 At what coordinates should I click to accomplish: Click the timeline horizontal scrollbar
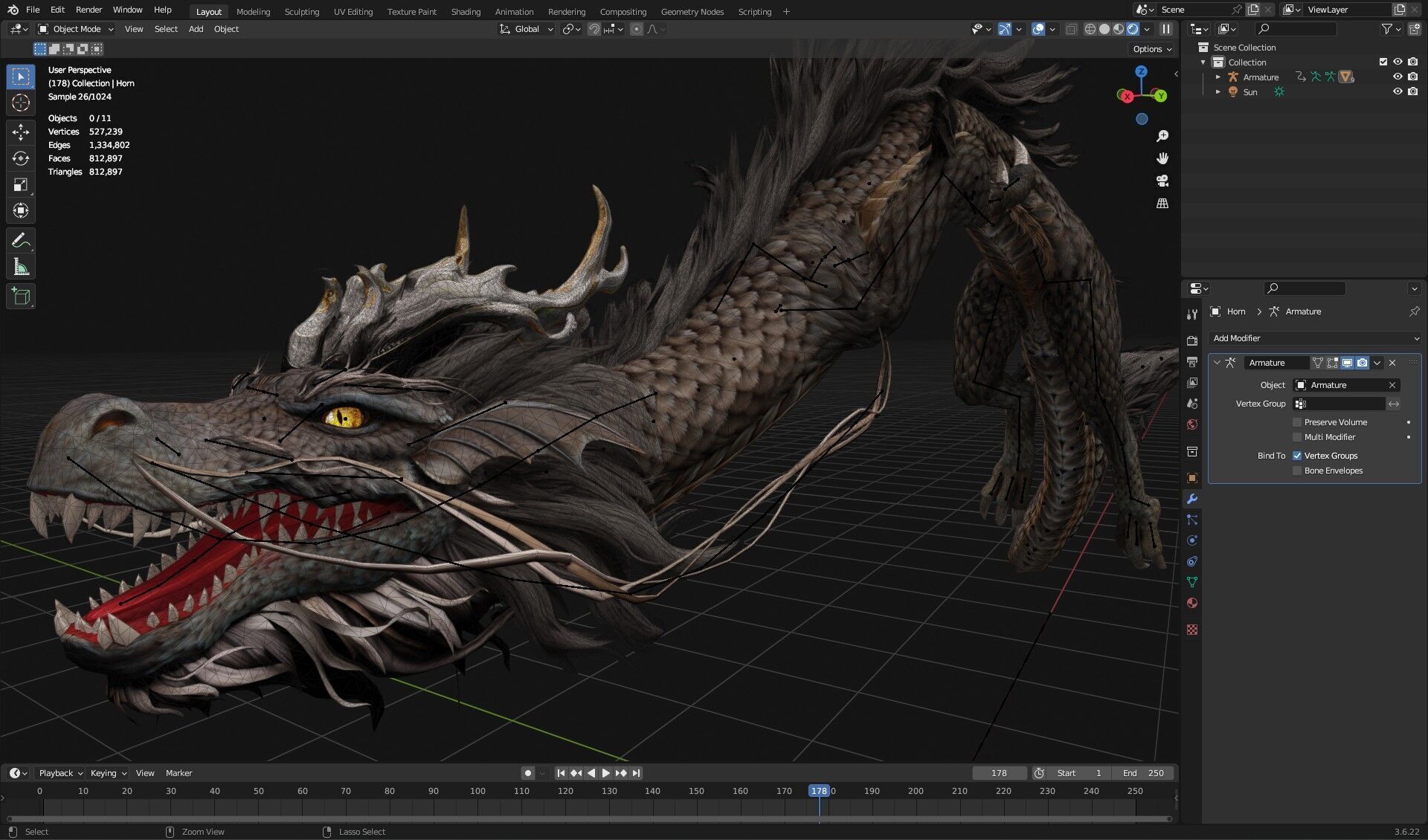[x=590, y=818]
